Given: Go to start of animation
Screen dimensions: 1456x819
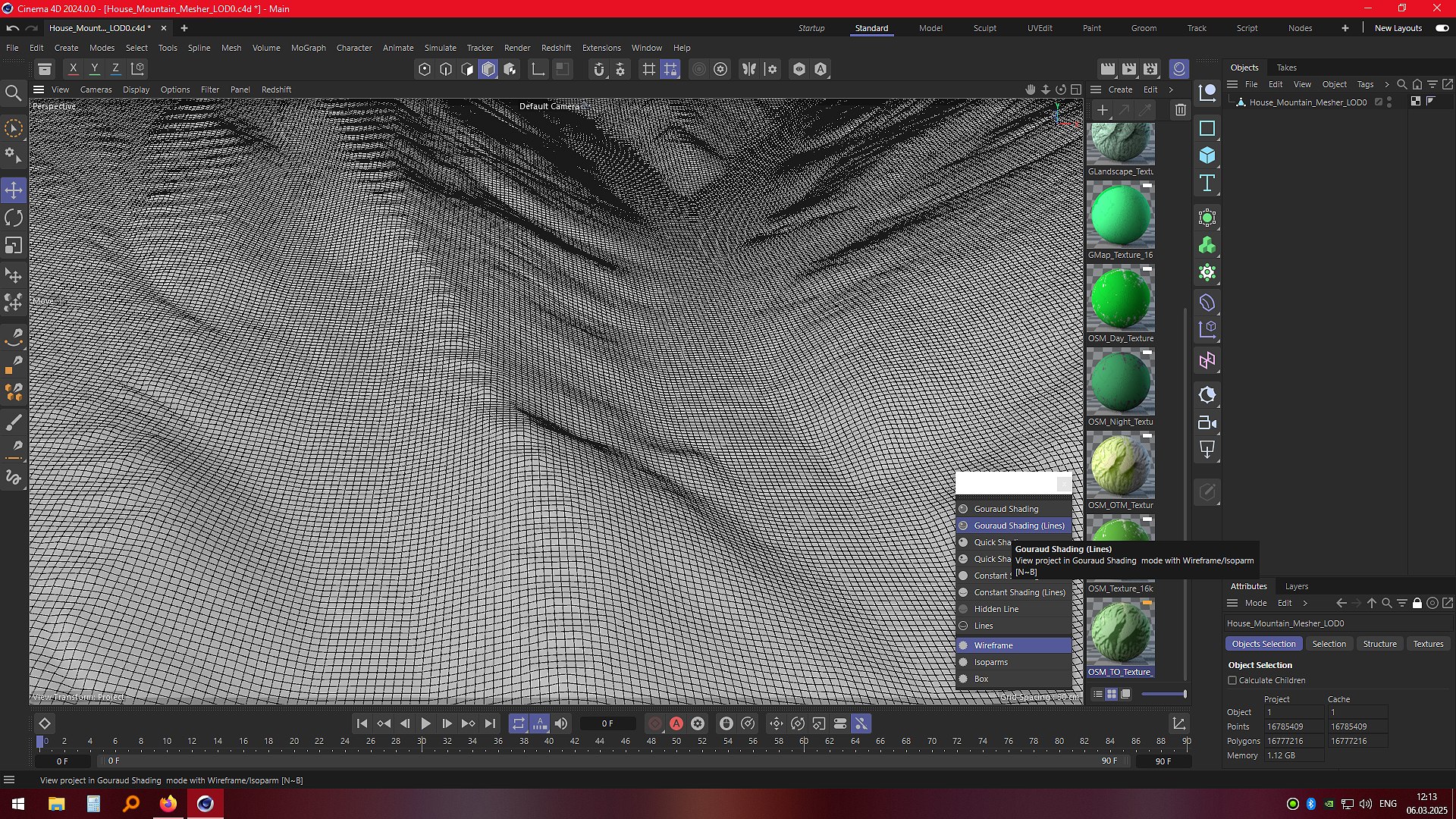Looking at the screenshot, I should [362, 723].
